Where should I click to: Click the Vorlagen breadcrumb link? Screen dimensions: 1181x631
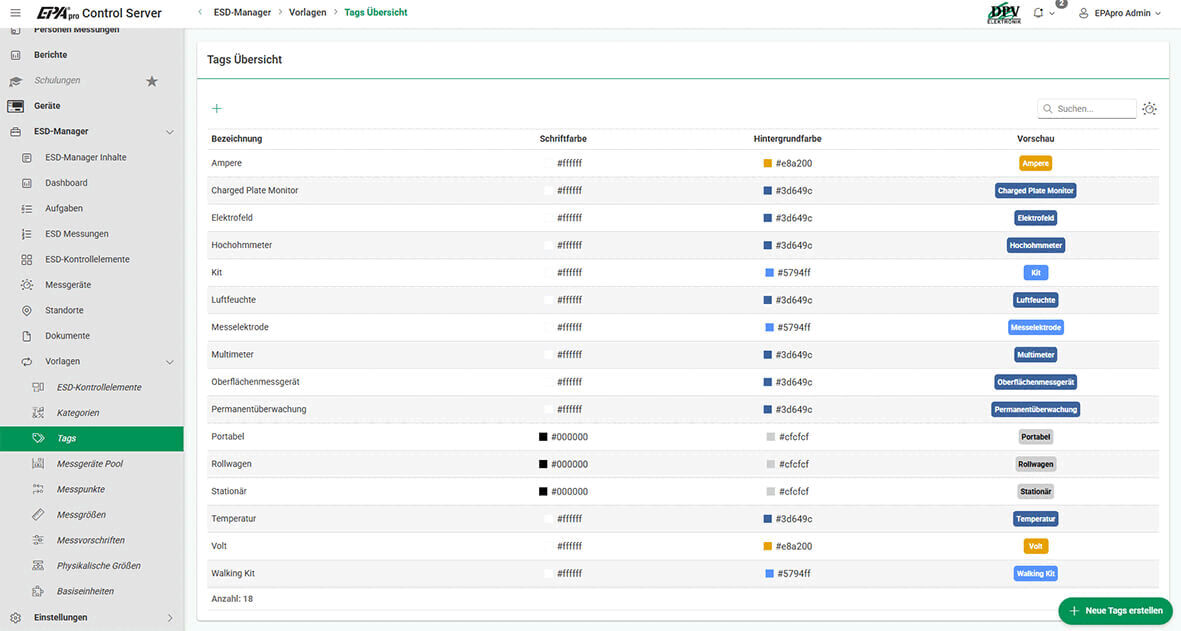(x=307, y=13)
